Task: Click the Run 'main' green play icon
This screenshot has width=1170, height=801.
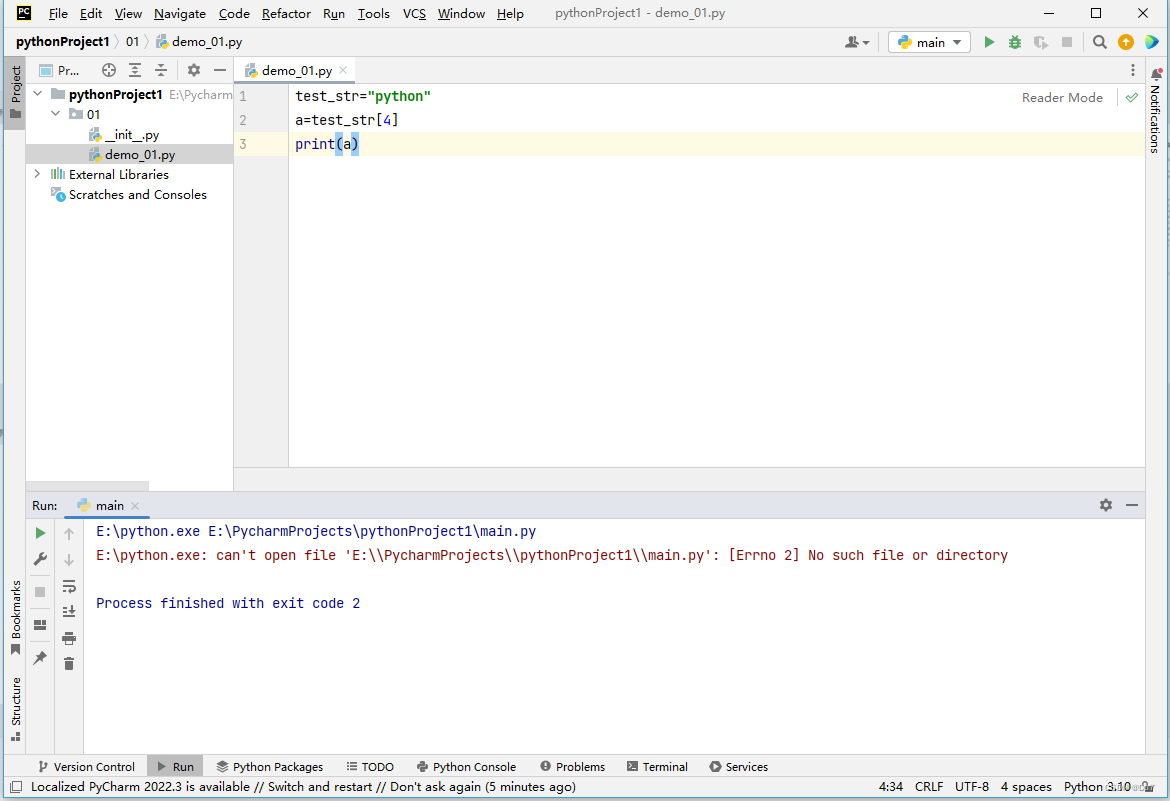Action: pos(989,42)
